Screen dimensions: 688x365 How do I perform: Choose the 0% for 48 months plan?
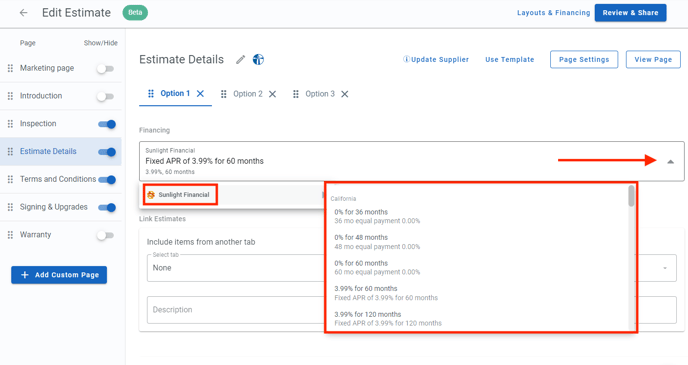479,242
